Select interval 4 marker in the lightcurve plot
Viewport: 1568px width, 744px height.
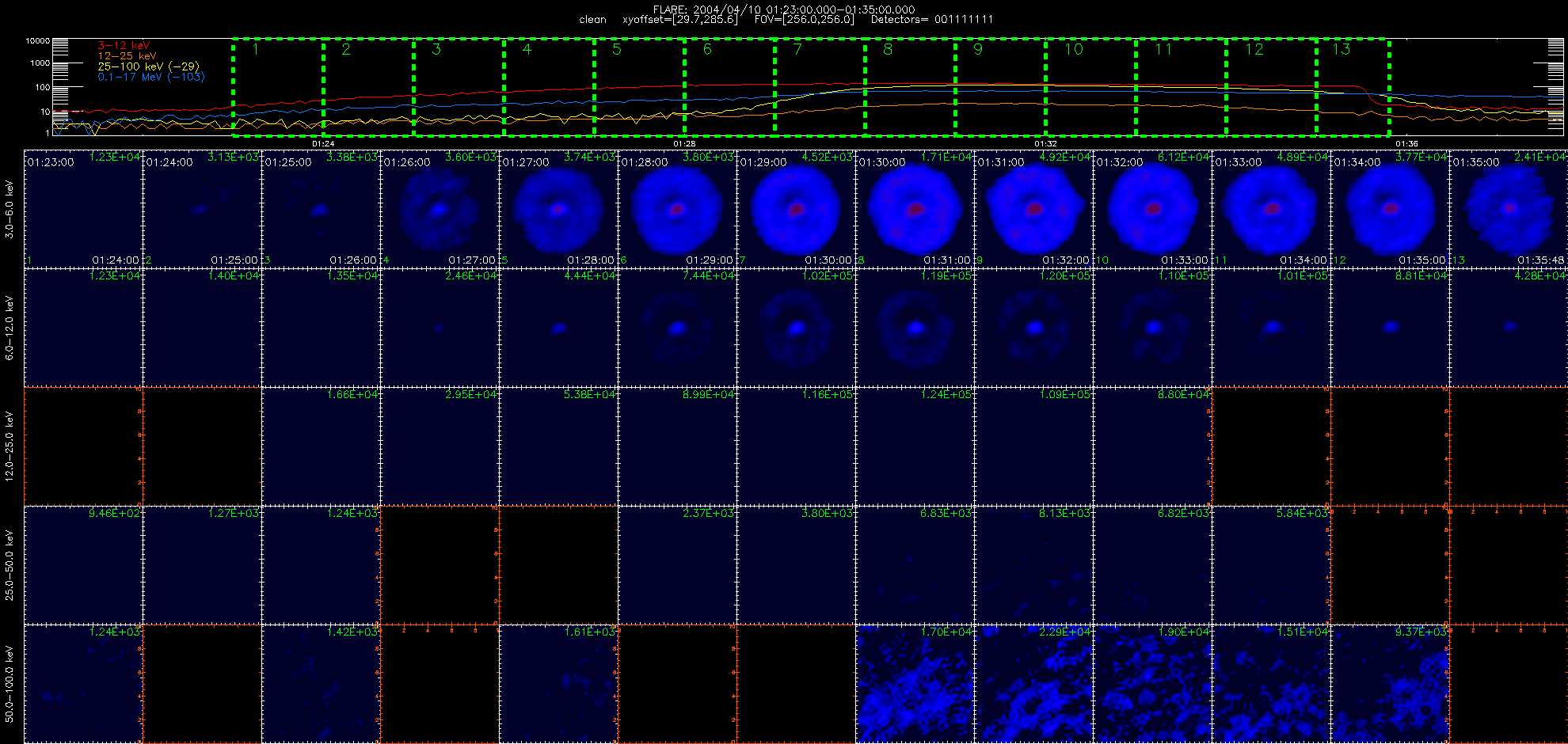point(527,49)
